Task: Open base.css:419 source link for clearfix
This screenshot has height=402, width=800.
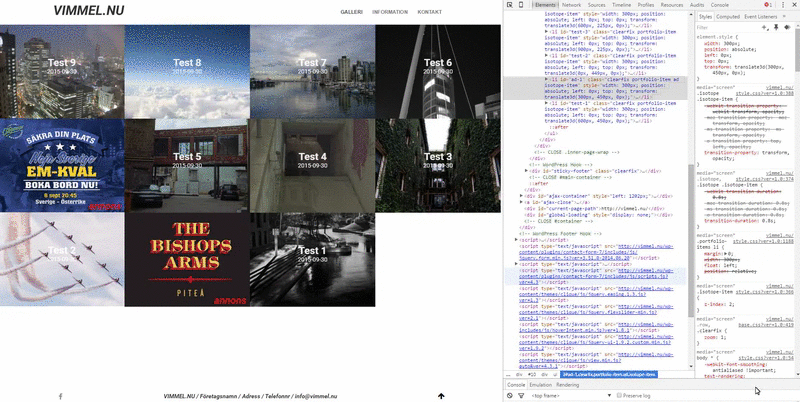Action: click(766, 324)
